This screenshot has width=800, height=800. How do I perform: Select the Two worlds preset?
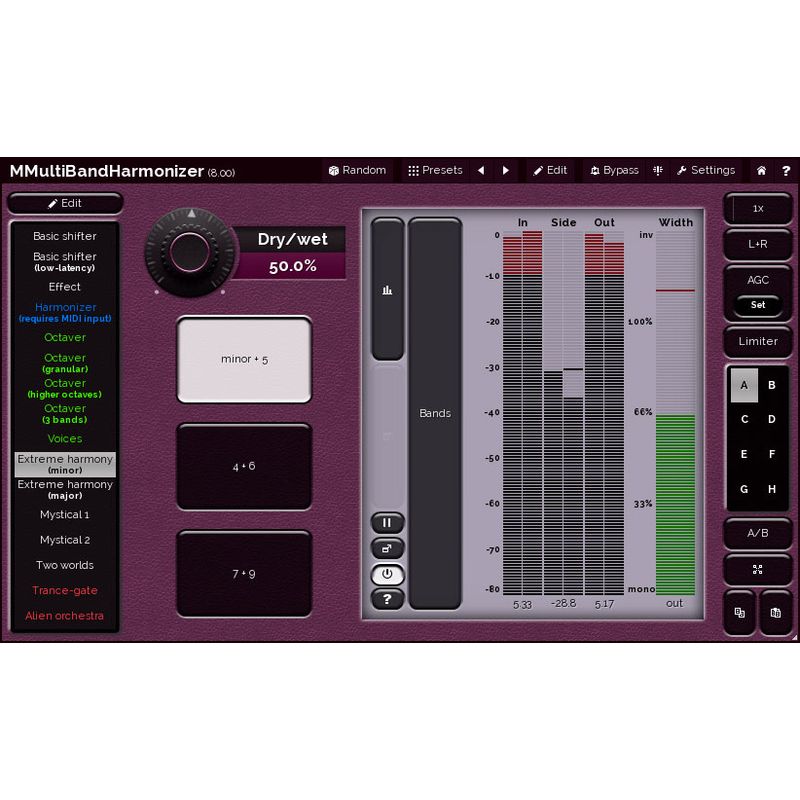(65, 565)
